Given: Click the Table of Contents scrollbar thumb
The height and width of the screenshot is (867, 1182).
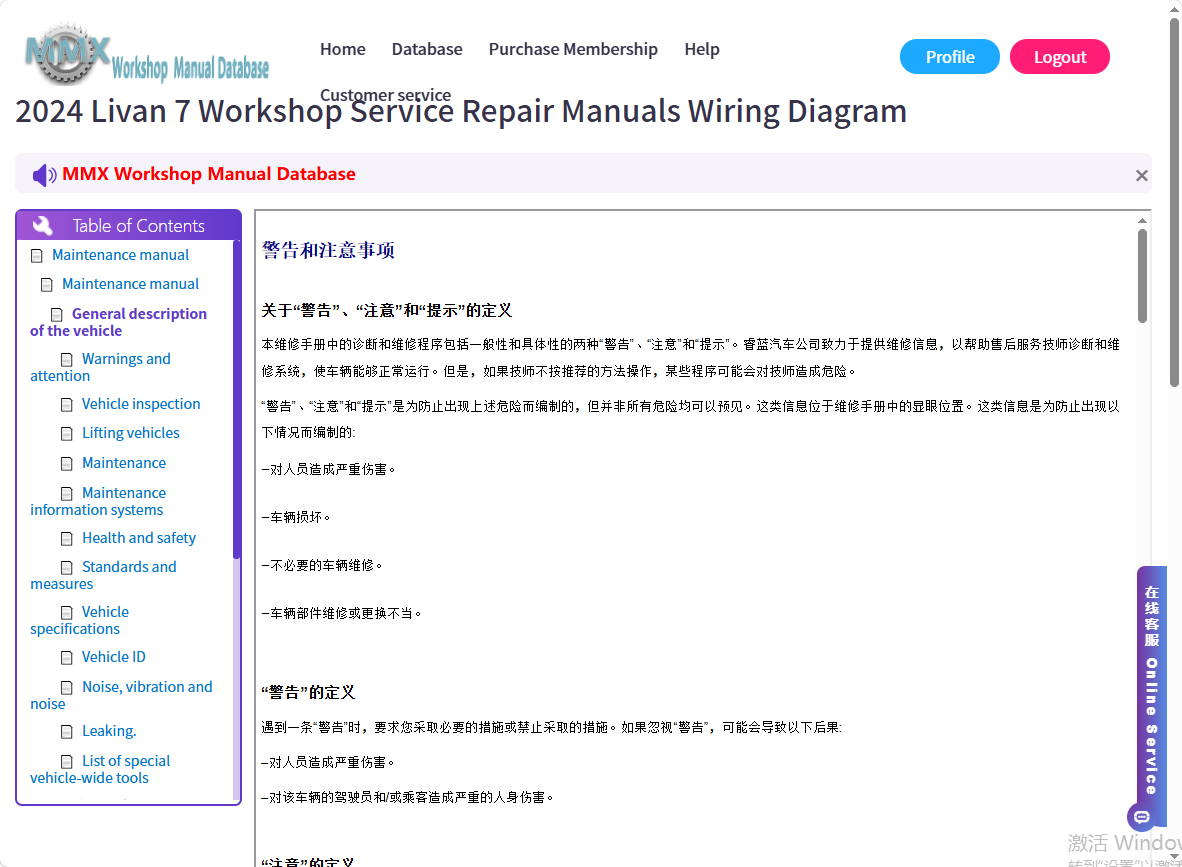Looking at the screenshot, I should 237,400.
